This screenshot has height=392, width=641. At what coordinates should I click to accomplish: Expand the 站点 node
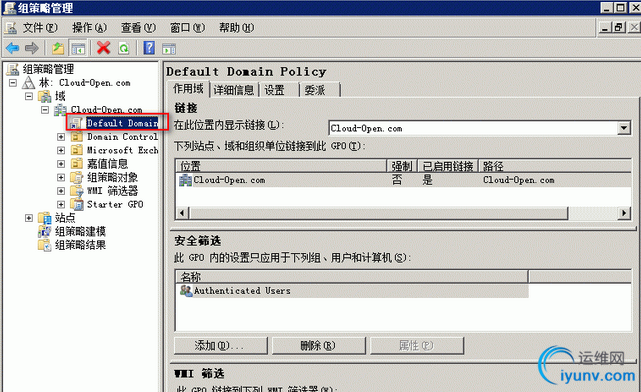[x=29, y=217]
